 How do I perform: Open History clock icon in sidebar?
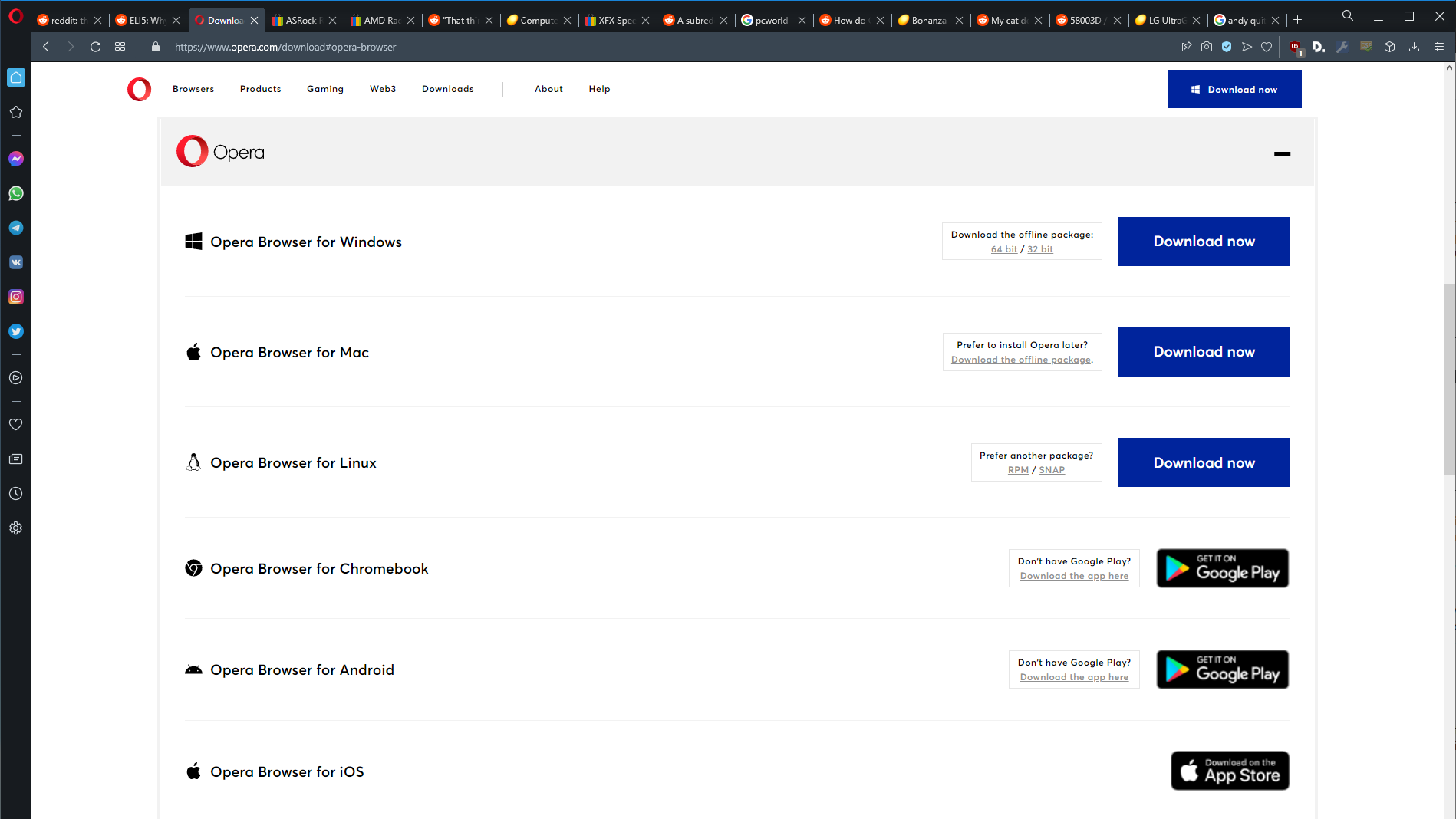tap(16, 494)
